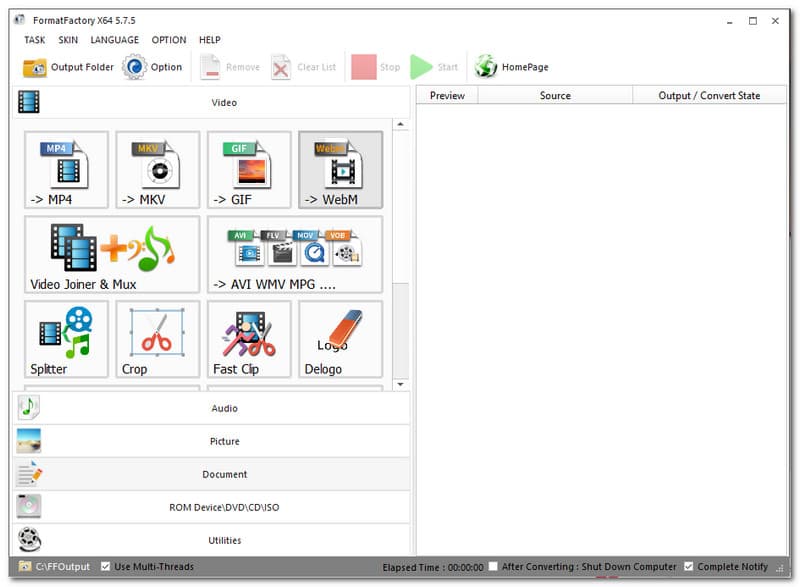The width and height of the screenshot is (800, 587).
Task: Click the Stop toolbar button
Action: (x=376, y=67)
